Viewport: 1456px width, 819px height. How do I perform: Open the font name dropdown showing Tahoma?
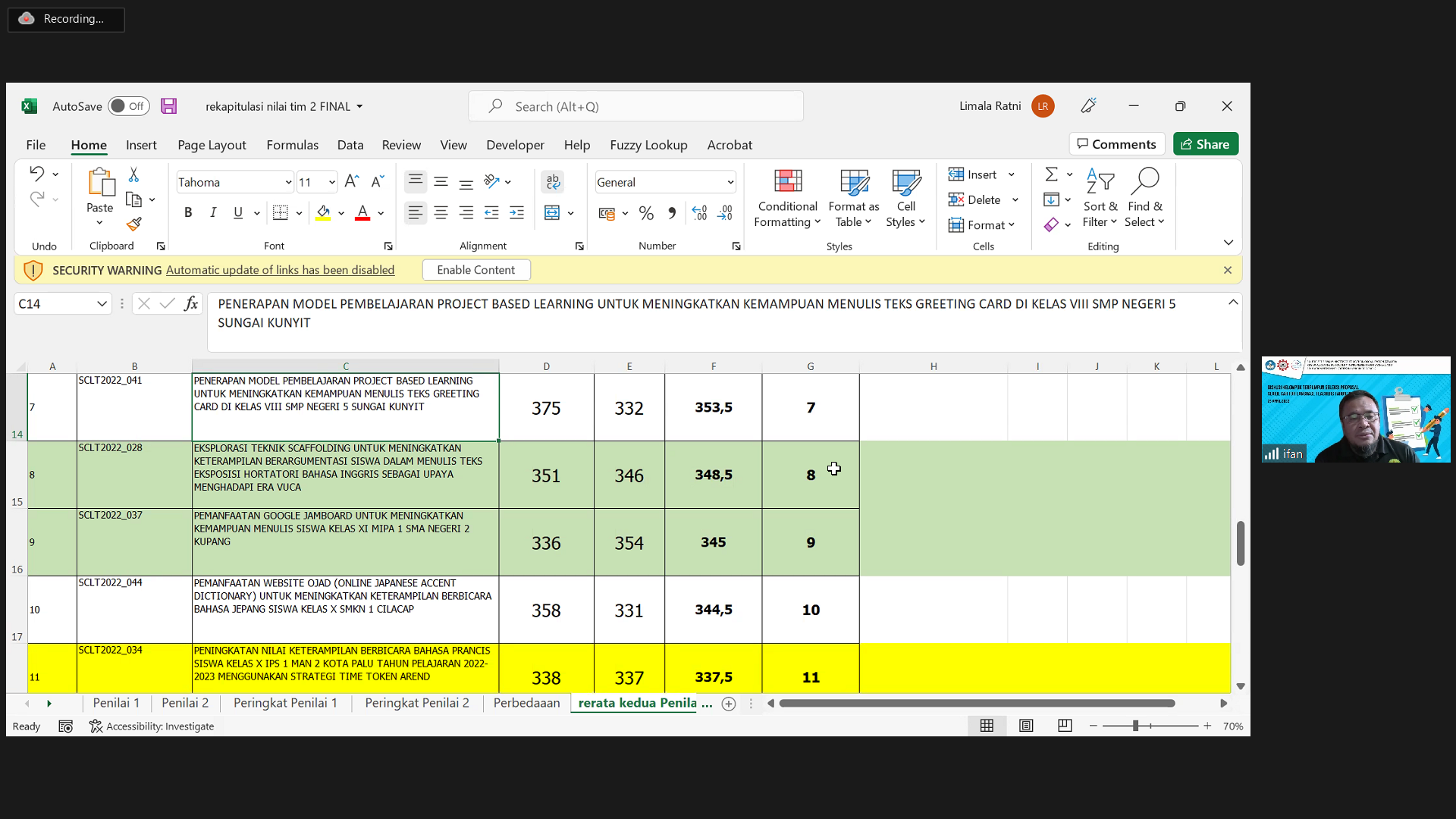(288, 183)
